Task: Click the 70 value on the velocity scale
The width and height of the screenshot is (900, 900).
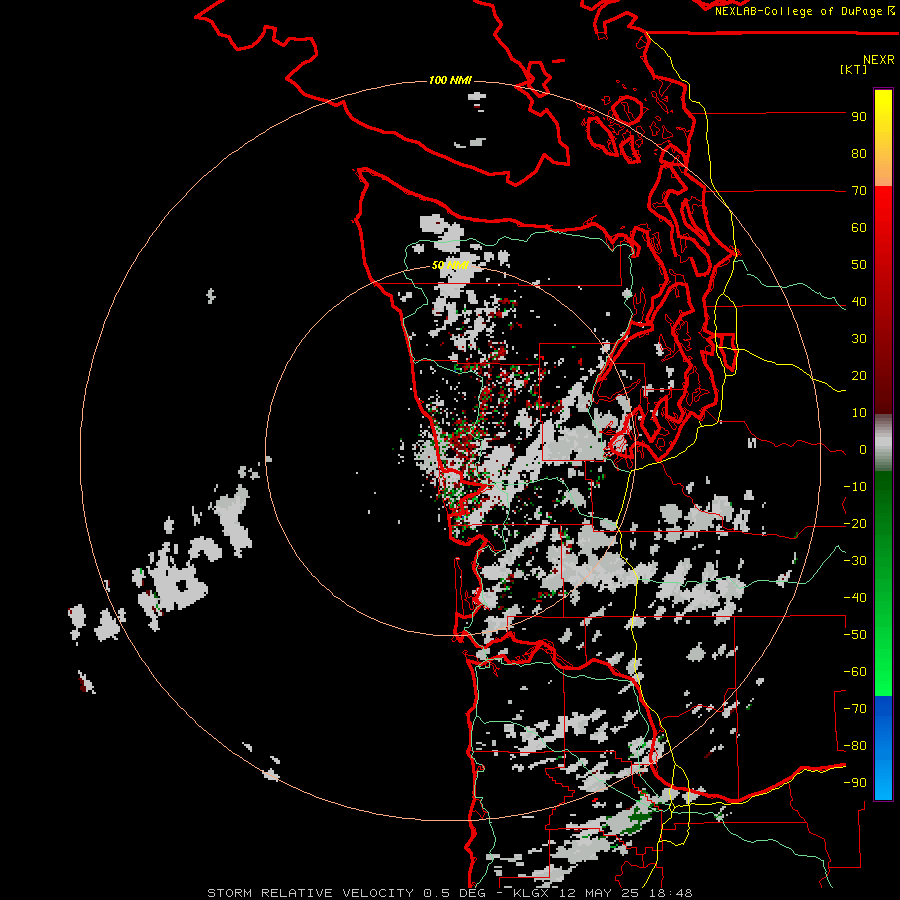Action: pyautogui.click(x=859, y=191)
